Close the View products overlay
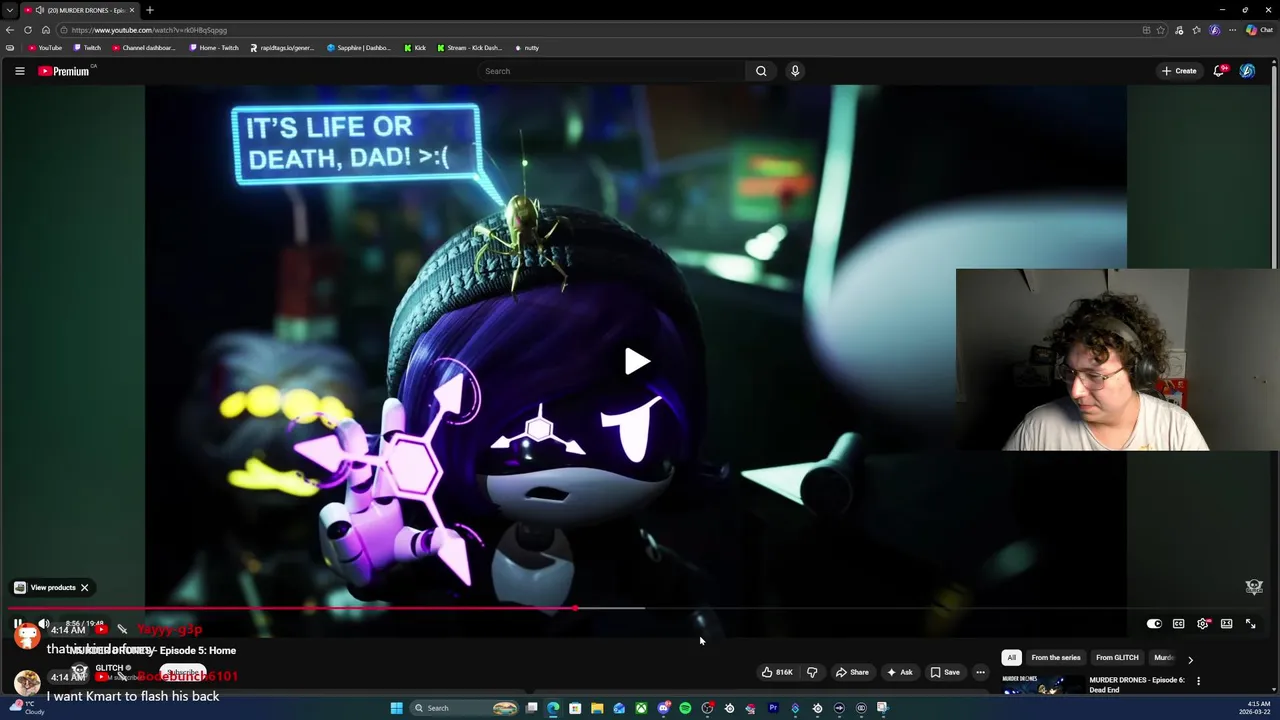Image resolution: width=1280 pixels, height=720 pixels. tap(85, 588)
